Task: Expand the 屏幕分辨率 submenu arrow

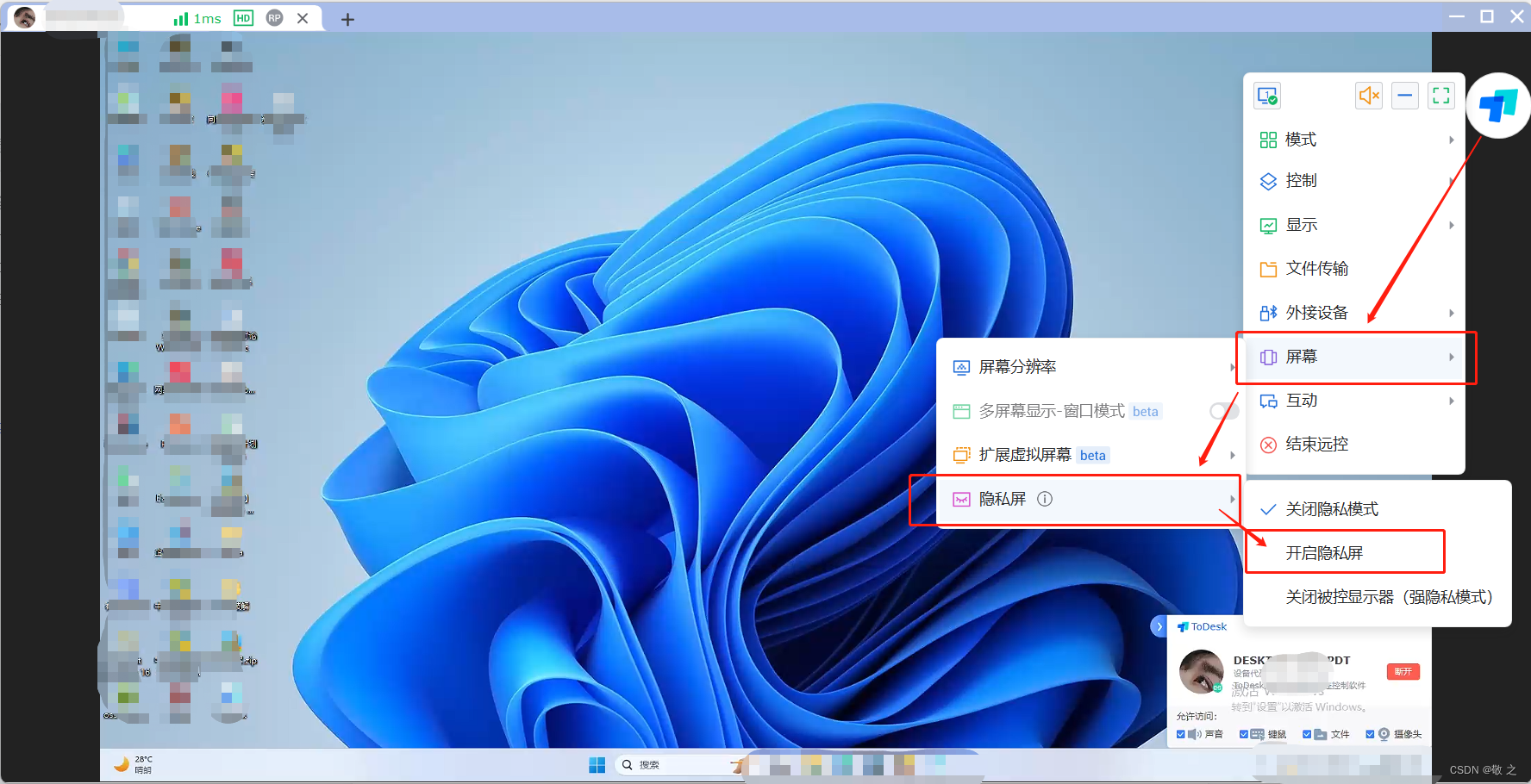Action: pos(1233,368)
